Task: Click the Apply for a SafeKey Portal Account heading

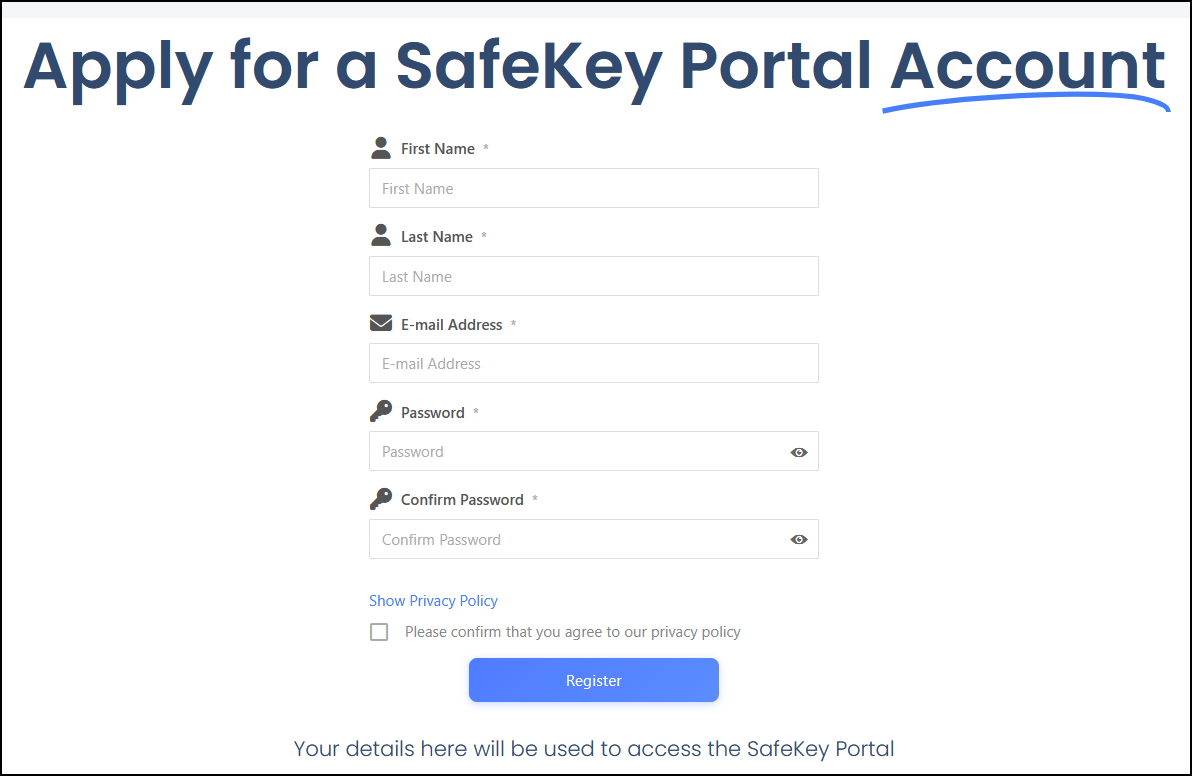Action: (595, 67)
